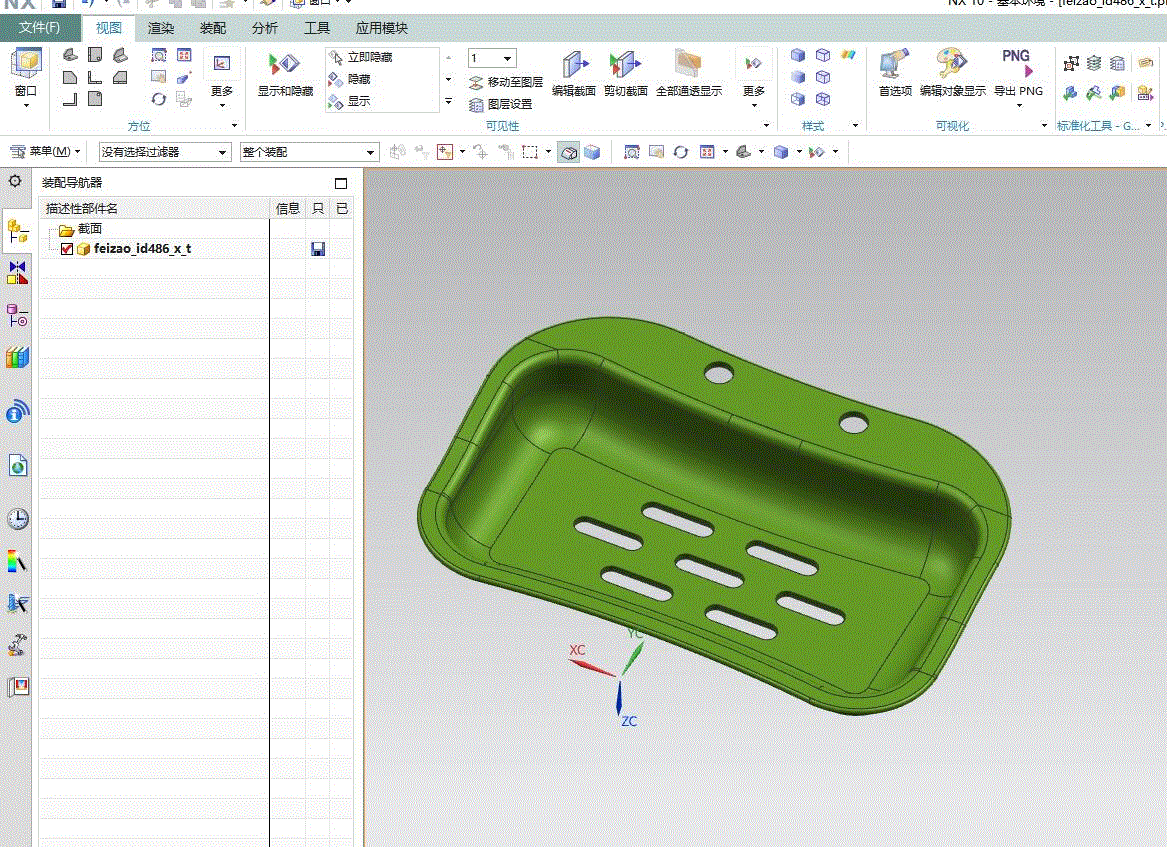Screen dimensions: 1167x847
Task: Expand the 导出 PNG dropdown arrow
Action: click(1020, 106)
